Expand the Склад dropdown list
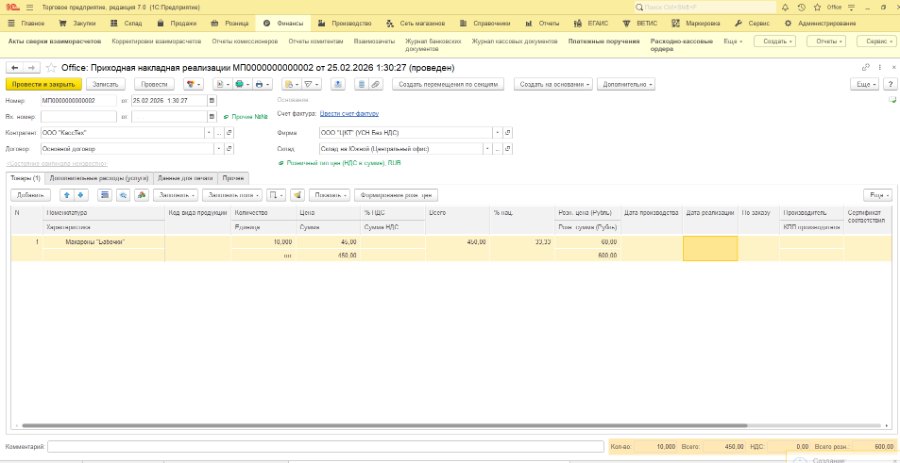900x463 pixels. (487, 149)
